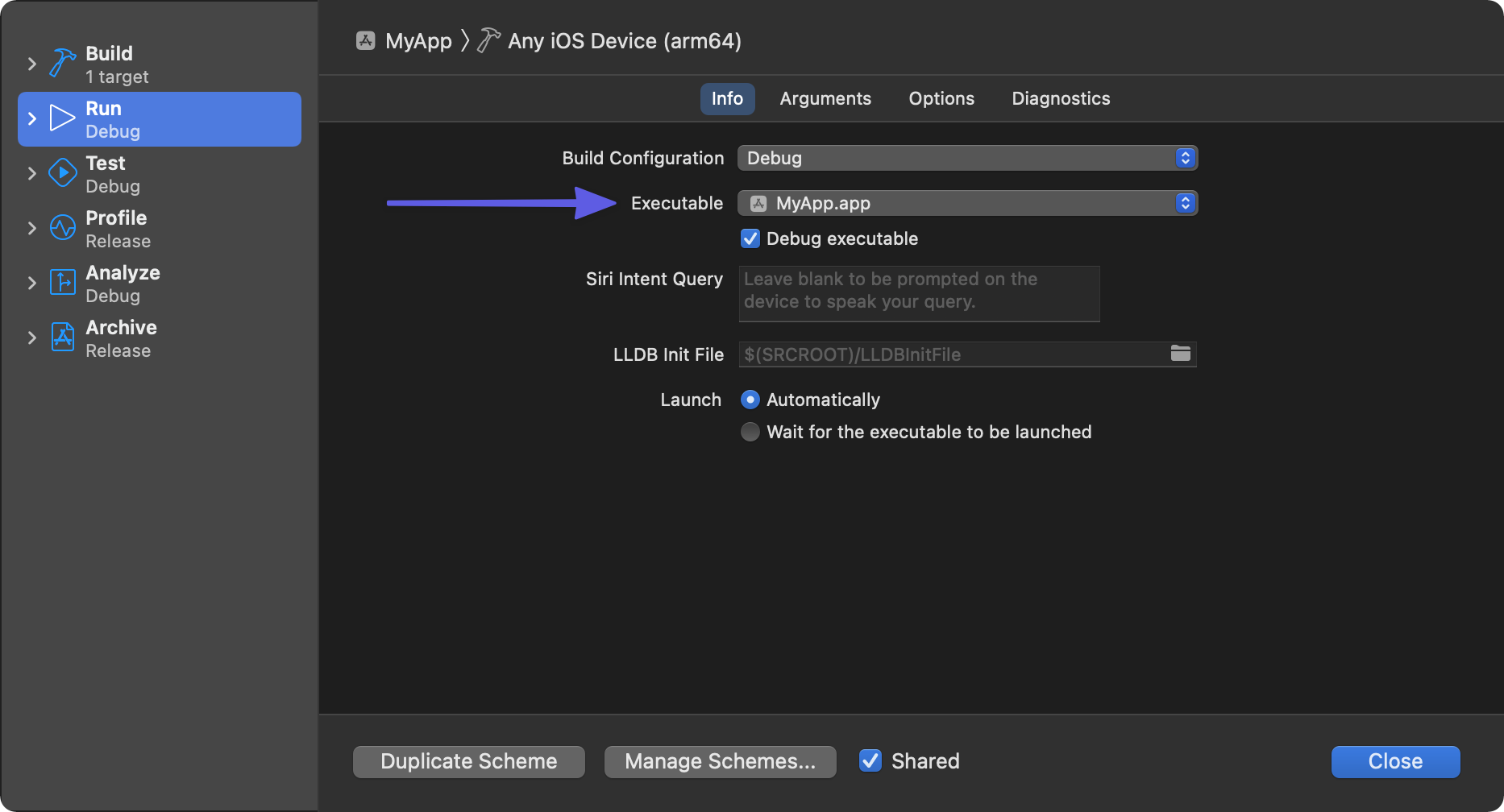Select the Test action icon in sidebar

pos(62,173)
